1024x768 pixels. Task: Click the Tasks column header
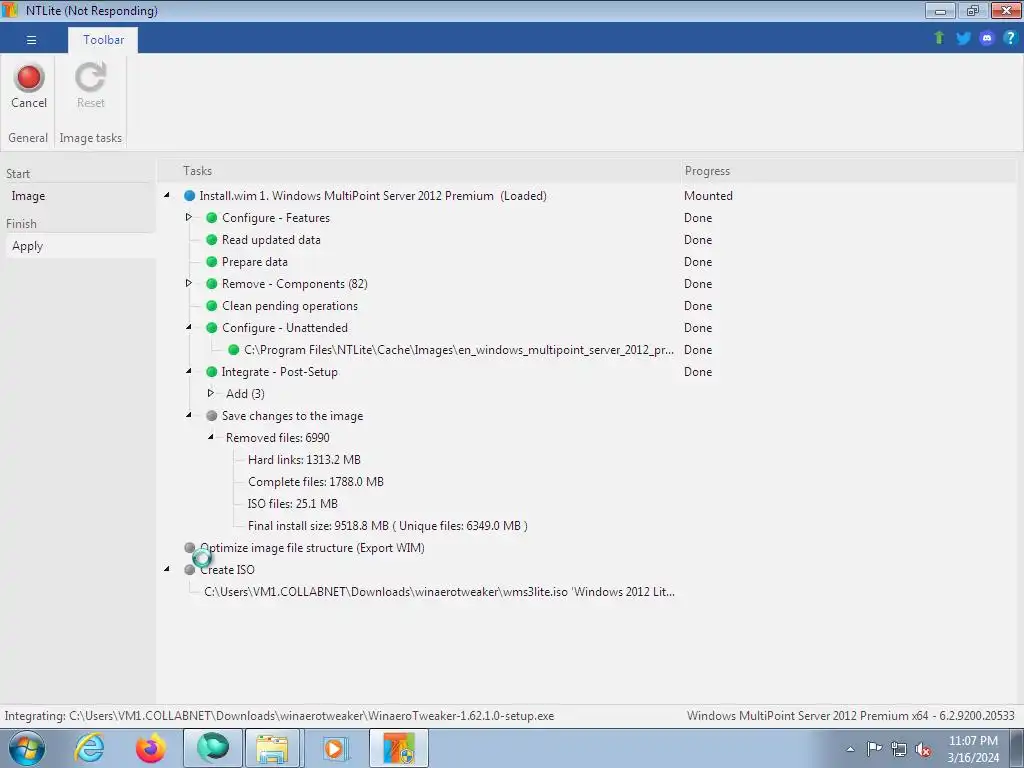(x=197, y=170)
